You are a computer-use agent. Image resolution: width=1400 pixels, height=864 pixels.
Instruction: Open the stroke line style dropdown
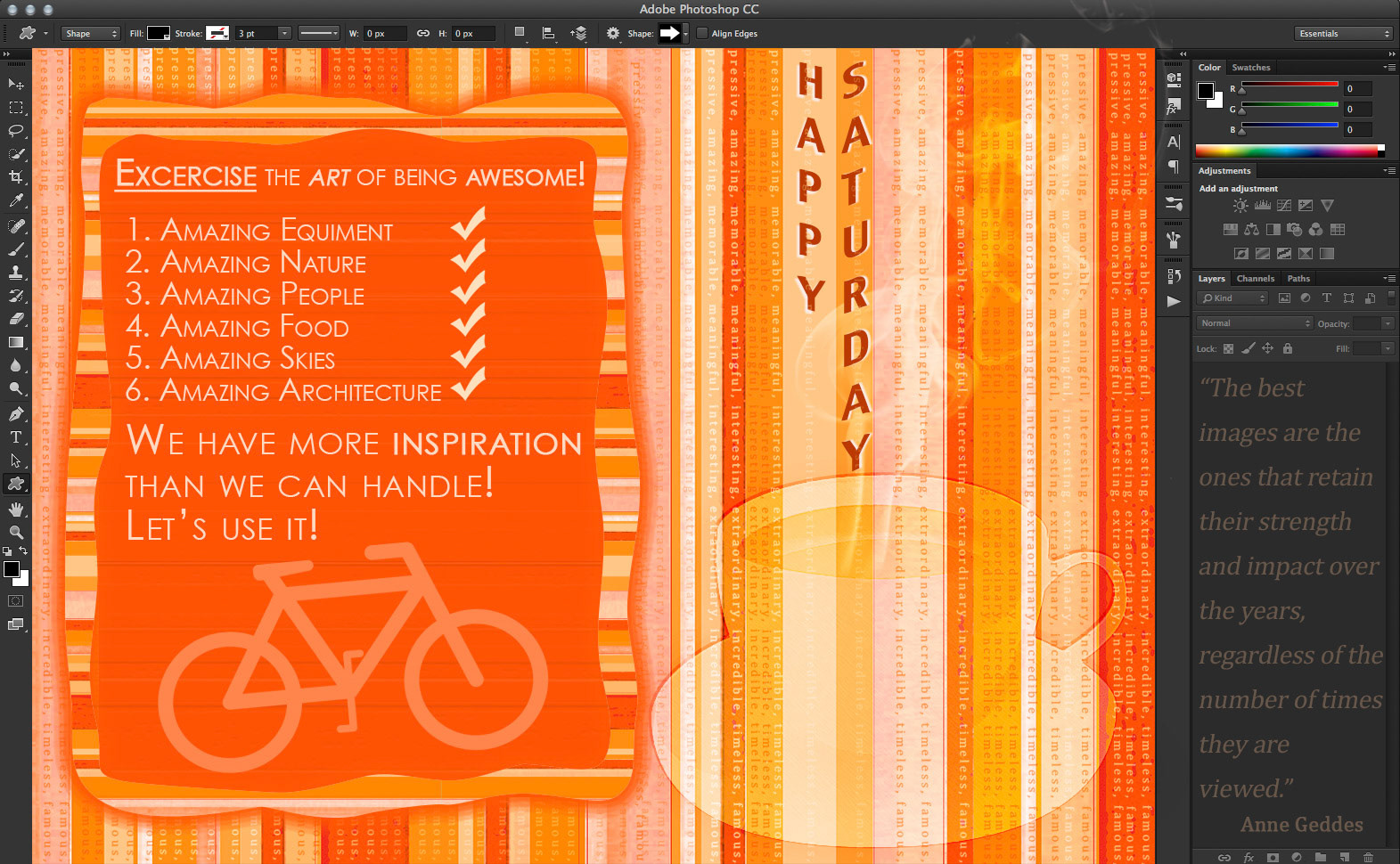[318, 34]
